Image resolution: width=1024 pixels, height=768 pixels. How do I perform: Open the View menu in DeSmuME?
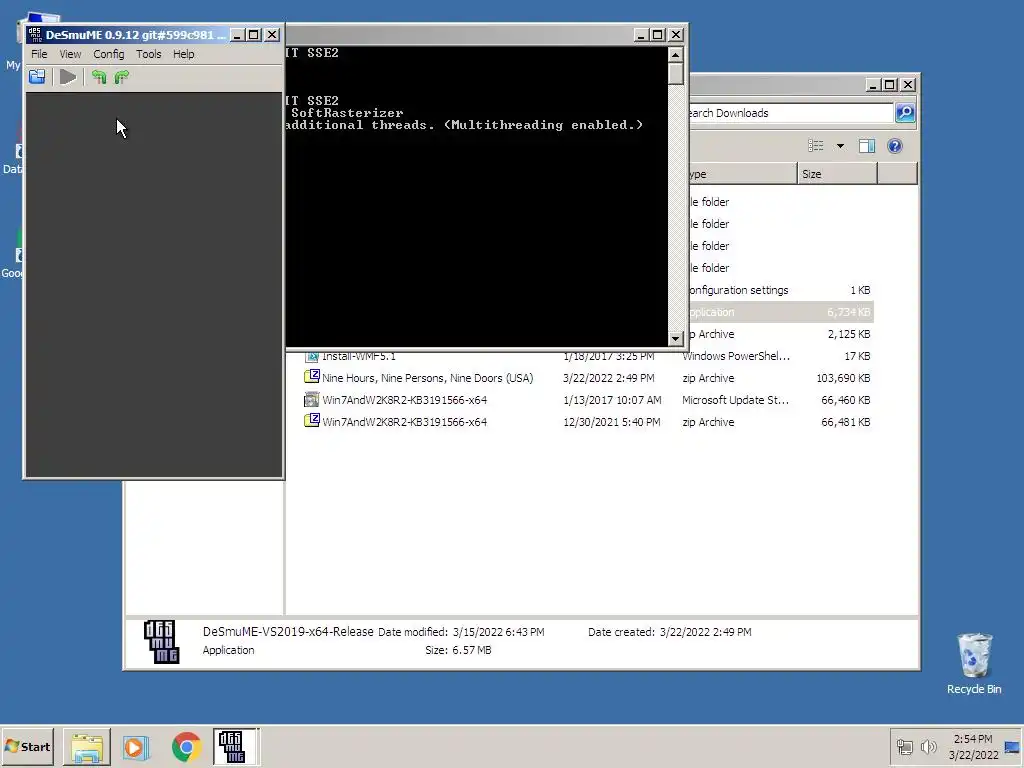tap(71, 54)
